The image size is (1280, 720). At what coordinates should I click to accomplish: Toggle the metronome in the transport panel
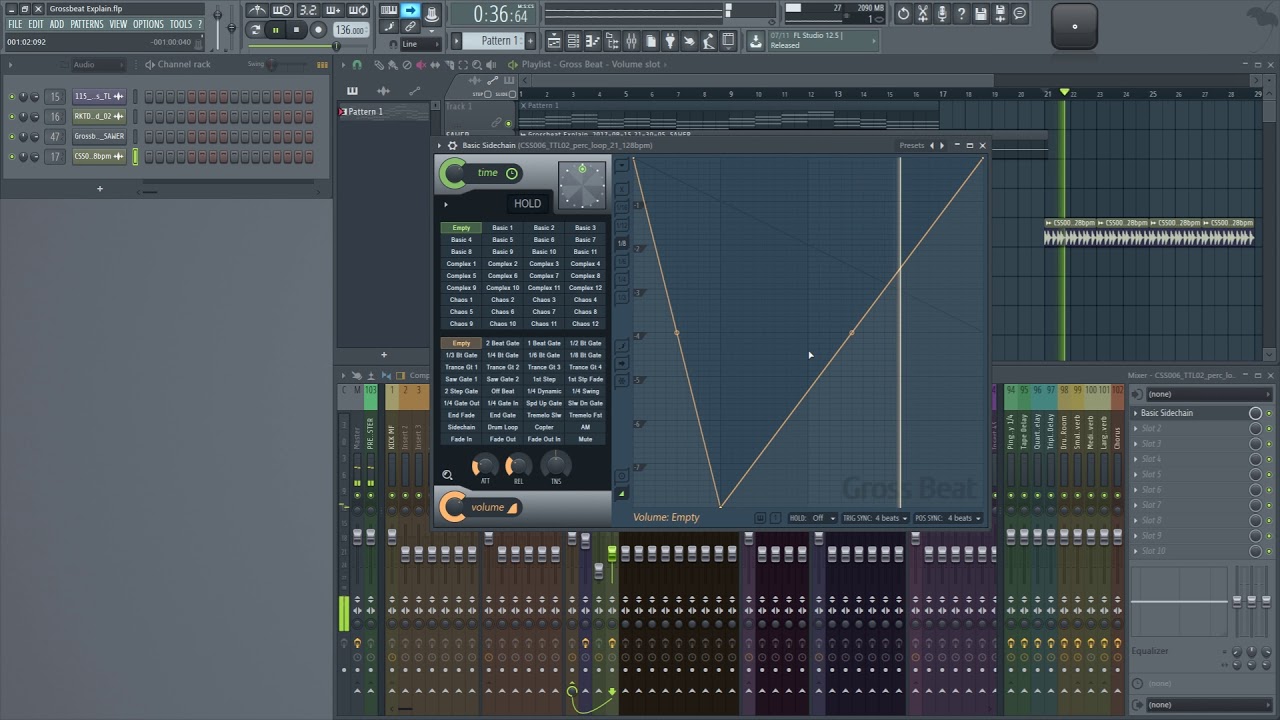[x=258, y=11]
